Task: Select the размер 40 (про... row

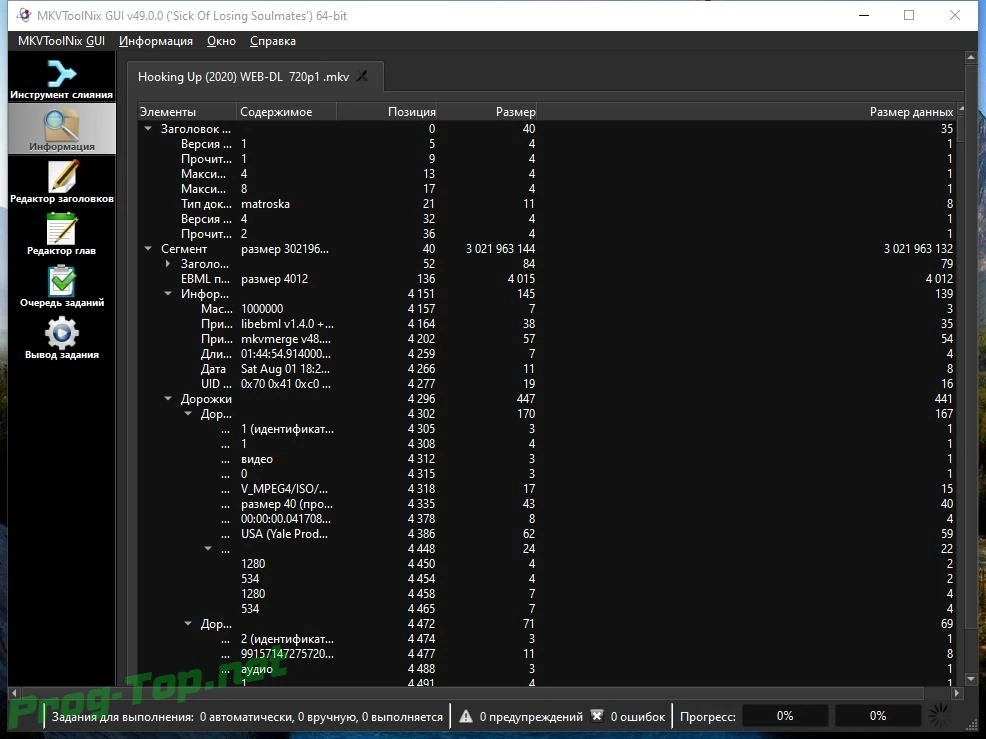Action: coord(546,504)
